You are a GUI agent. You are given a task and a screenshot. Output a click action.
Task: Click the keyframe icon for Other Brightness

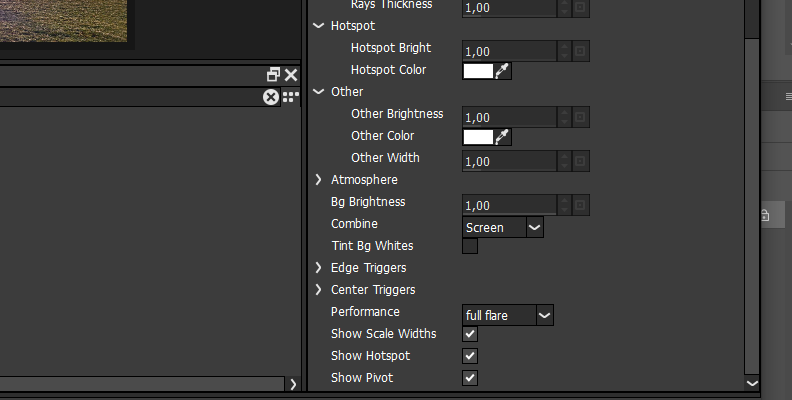click(580, 117)
